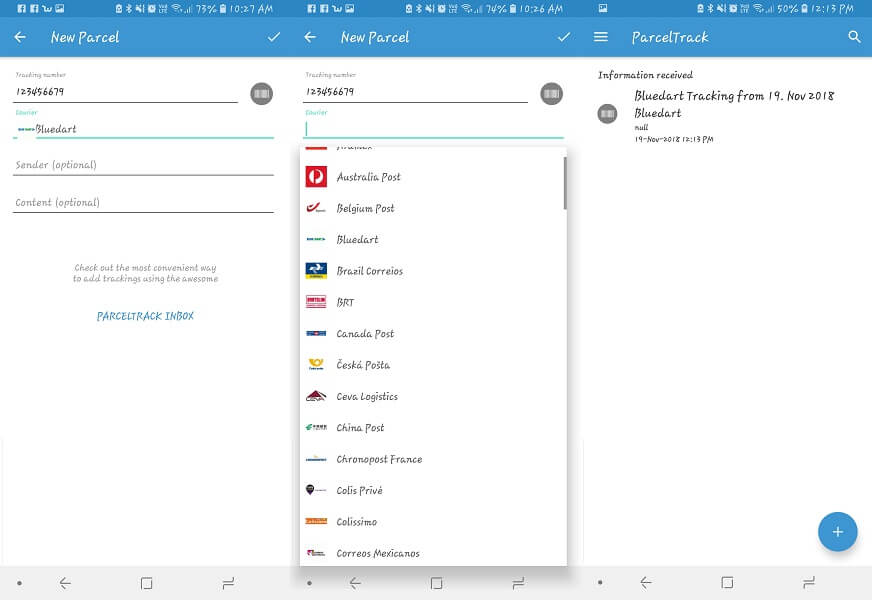The height and width of the screenshot is (600, 872).
Task: Click the Content (optional) field
Action: [143, 202]
